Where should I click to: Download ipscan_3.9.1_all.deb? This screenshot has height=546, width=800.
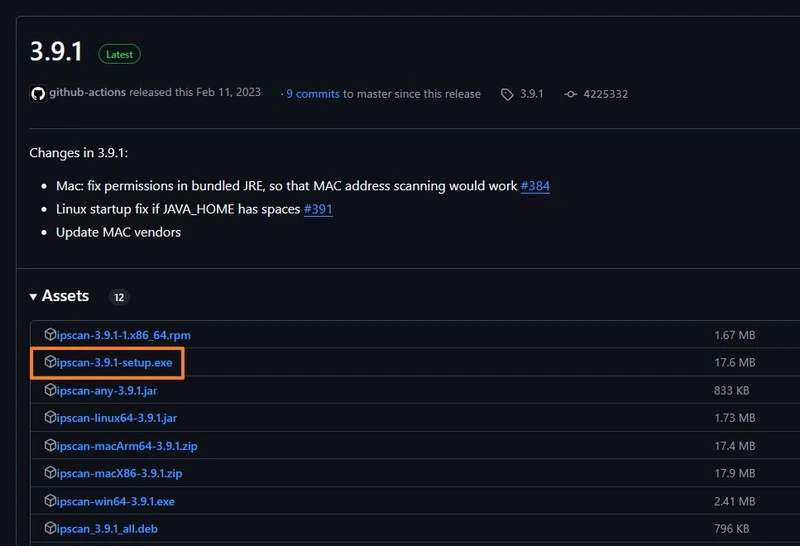tap(107, 529)
